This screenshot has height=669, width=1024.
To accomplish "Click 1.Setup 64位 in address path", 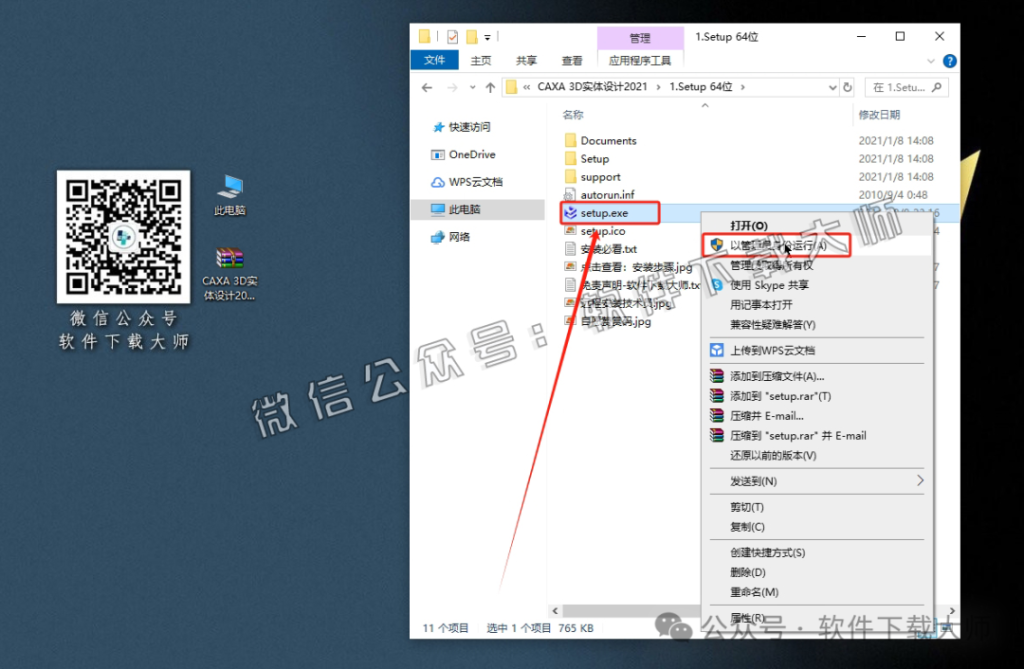I will click(x=701, y=87).
